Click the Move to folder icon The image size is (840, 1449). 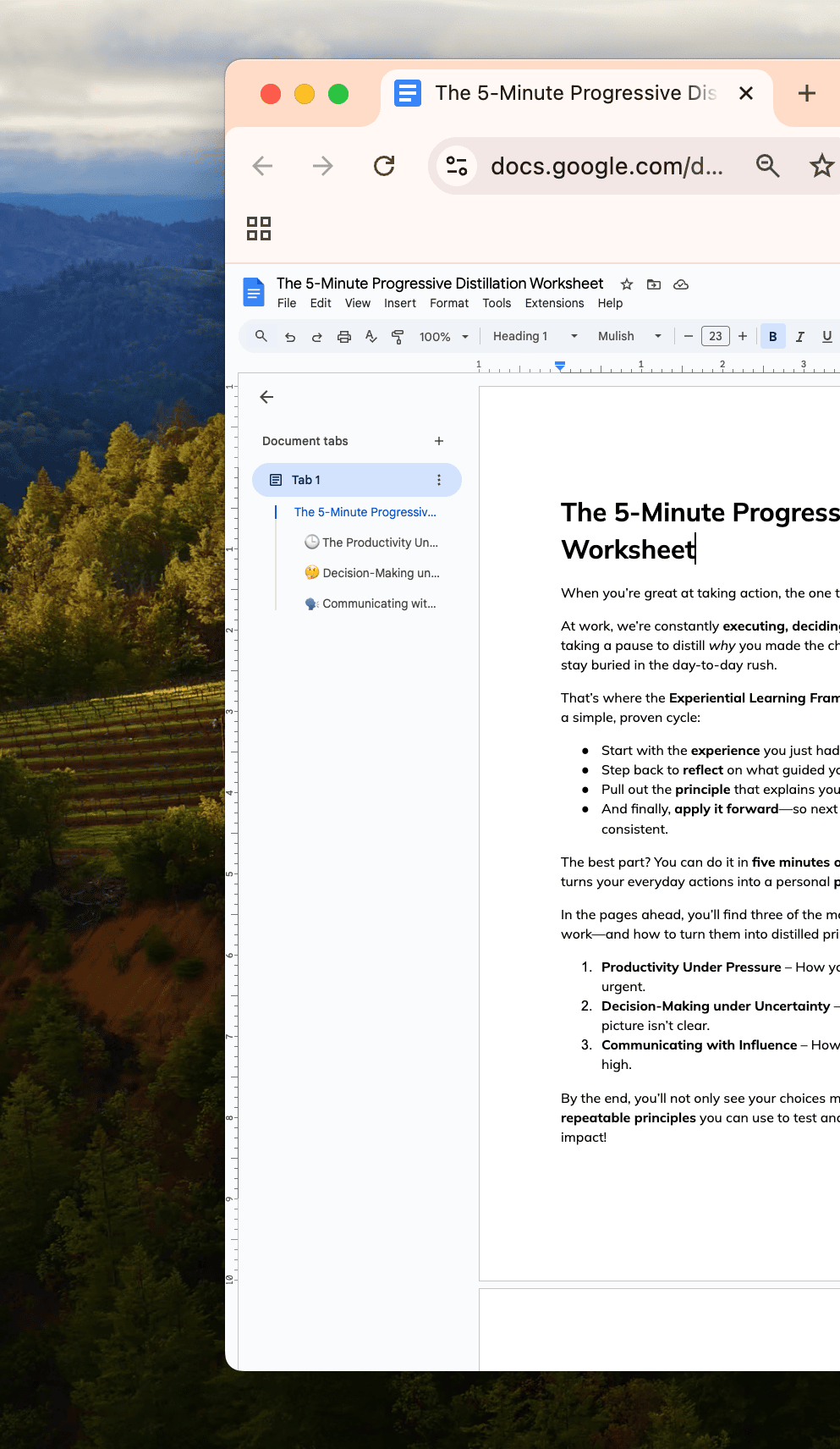pyautogui.click(x=654, y=284)
